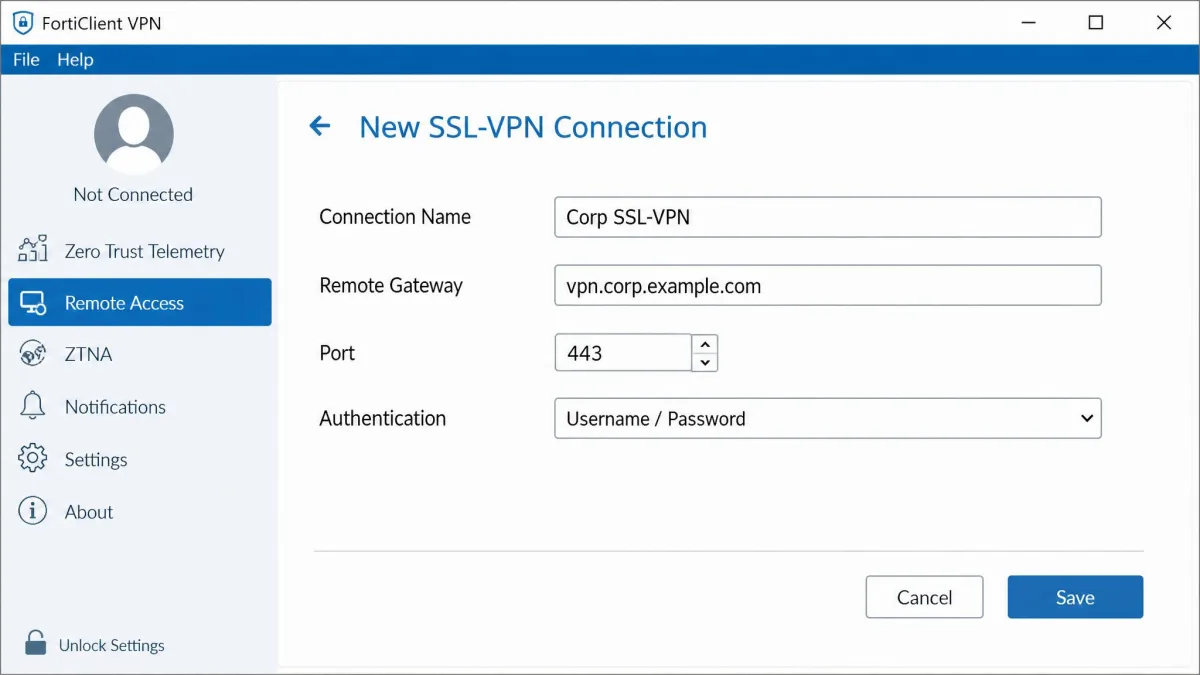Image resolution: width=1200 pixels, height=675 pixels.
Task: Click the Remote Gateway label
Action: 391,285
